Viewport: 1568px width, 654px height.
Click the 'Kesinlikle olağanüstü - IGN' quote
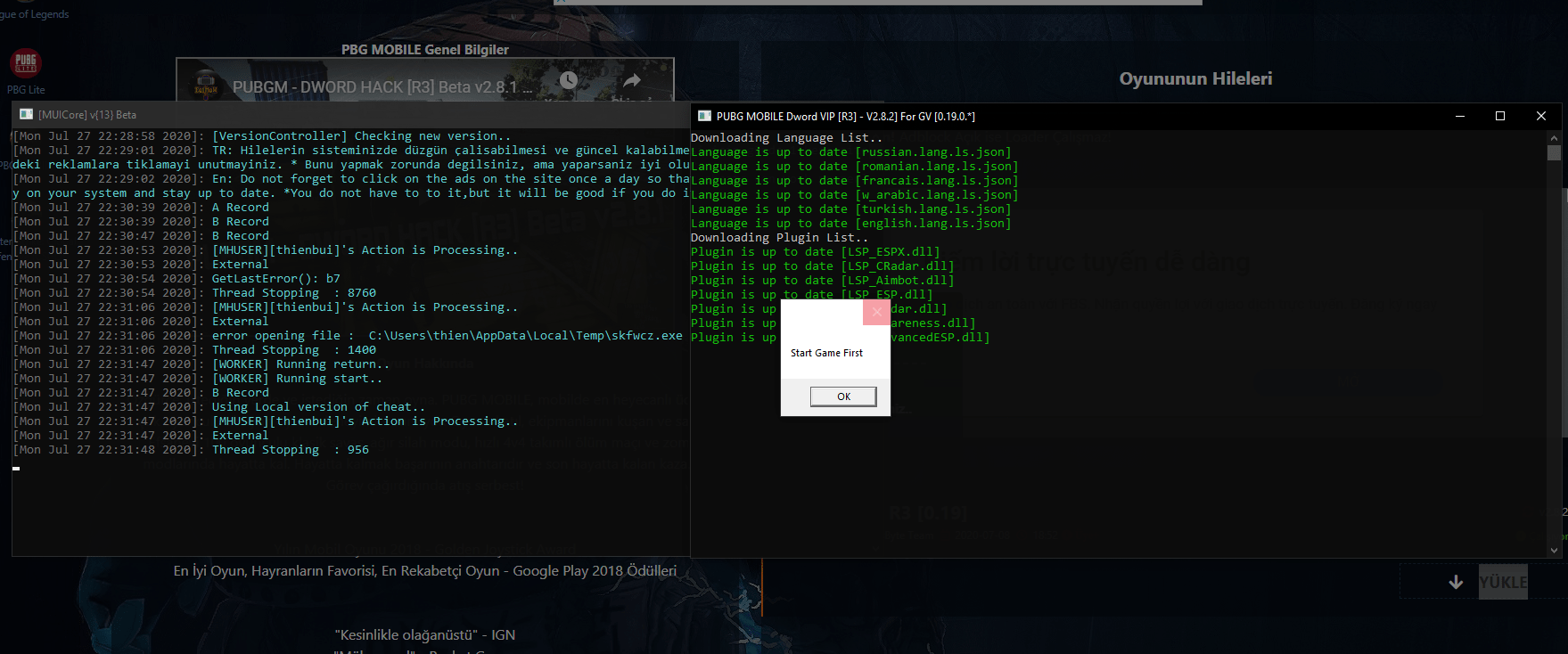[425, 635]
